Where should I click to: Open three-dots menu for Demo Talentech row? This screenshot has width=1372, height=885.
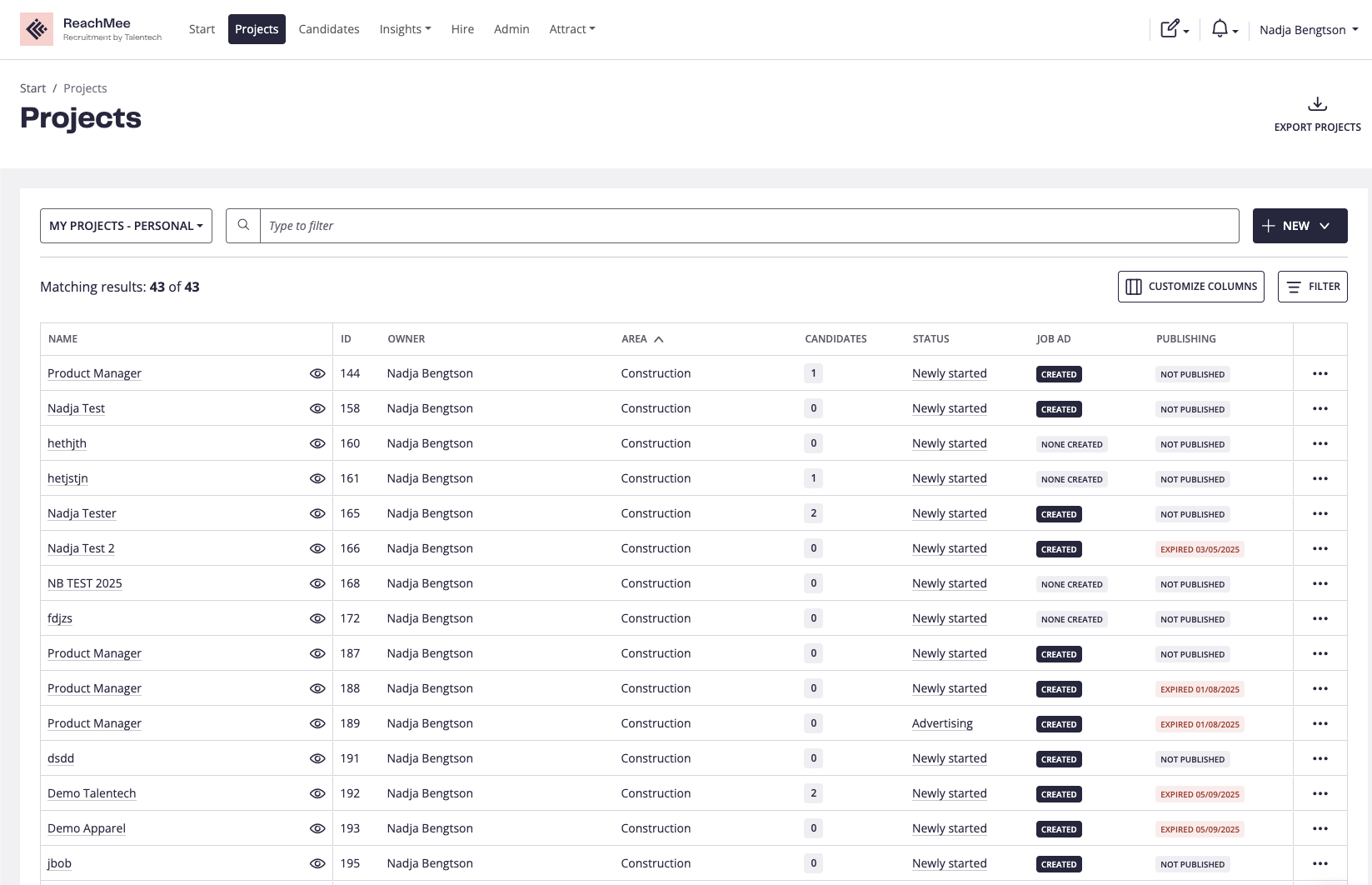coord(1320,794)
